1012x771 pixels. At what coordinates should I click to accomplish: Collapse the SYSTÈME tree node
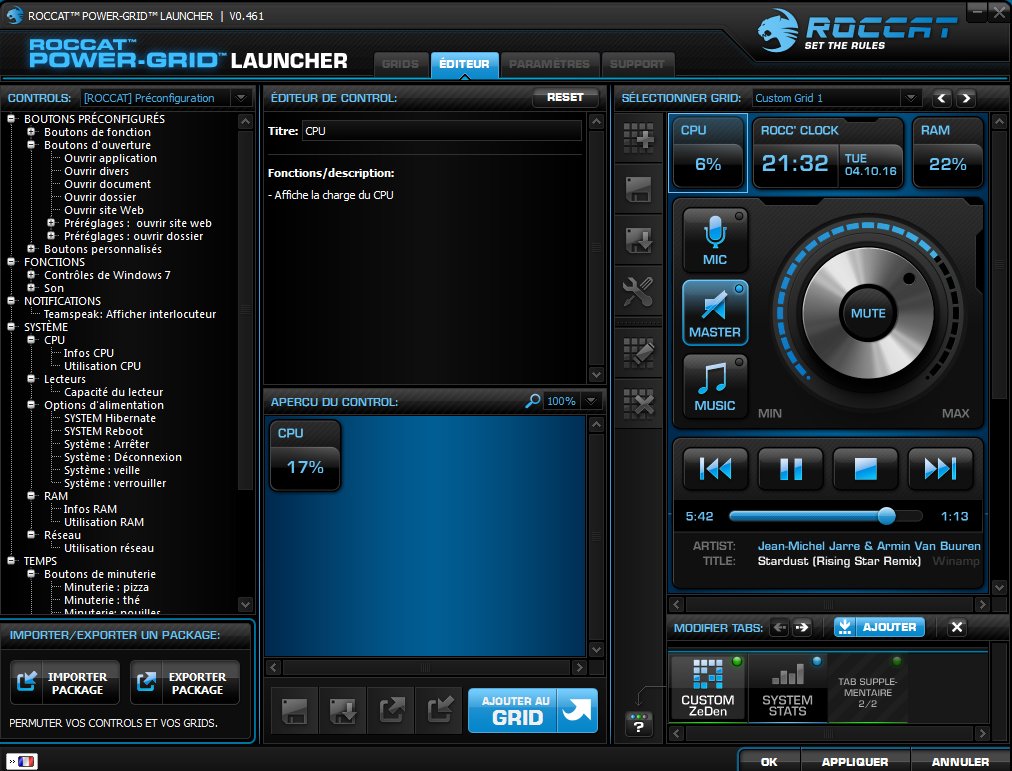click(12, 327)
